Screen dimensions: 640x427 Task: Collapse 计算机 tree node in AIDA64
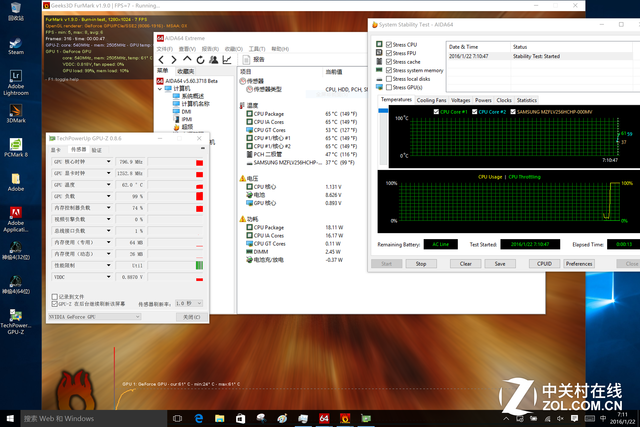coord(160,89)
